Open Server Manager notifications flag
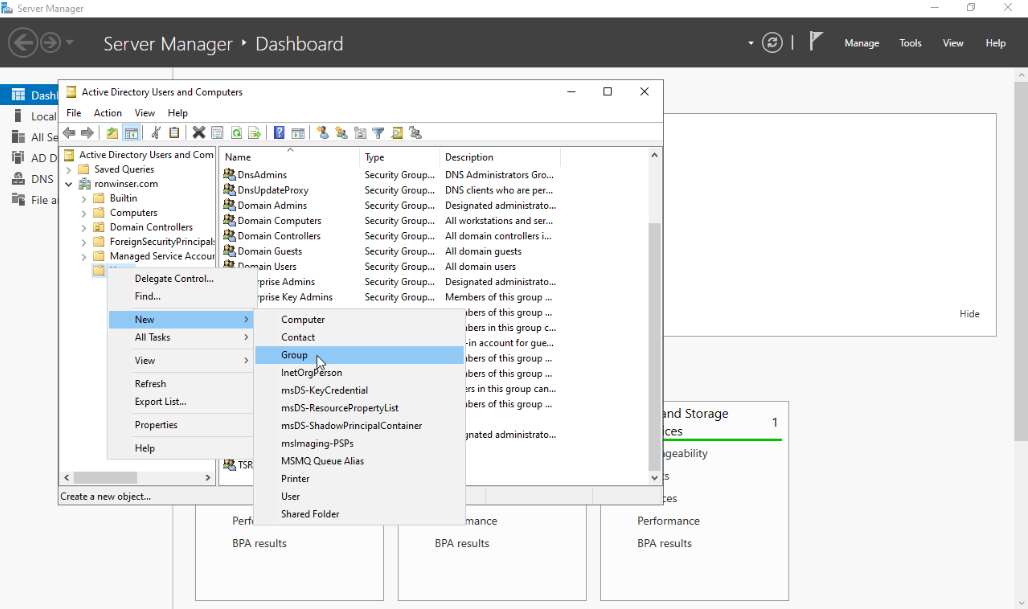The image size is (1028, 609). pyautogui.click(x=816, y=42)
